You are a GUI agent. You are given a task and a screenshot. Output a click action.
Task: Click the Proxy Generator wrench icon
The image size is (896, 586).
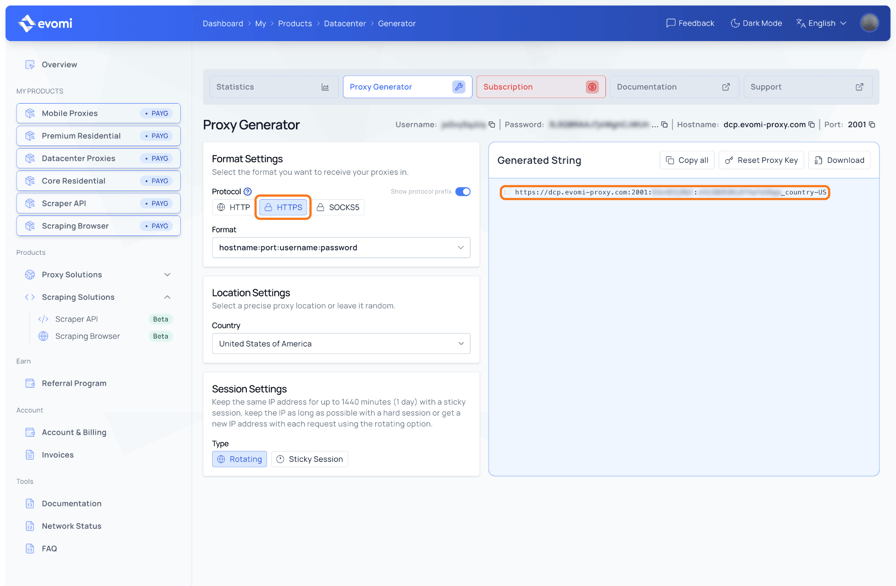pyautogui.click(x=459, y=87)
